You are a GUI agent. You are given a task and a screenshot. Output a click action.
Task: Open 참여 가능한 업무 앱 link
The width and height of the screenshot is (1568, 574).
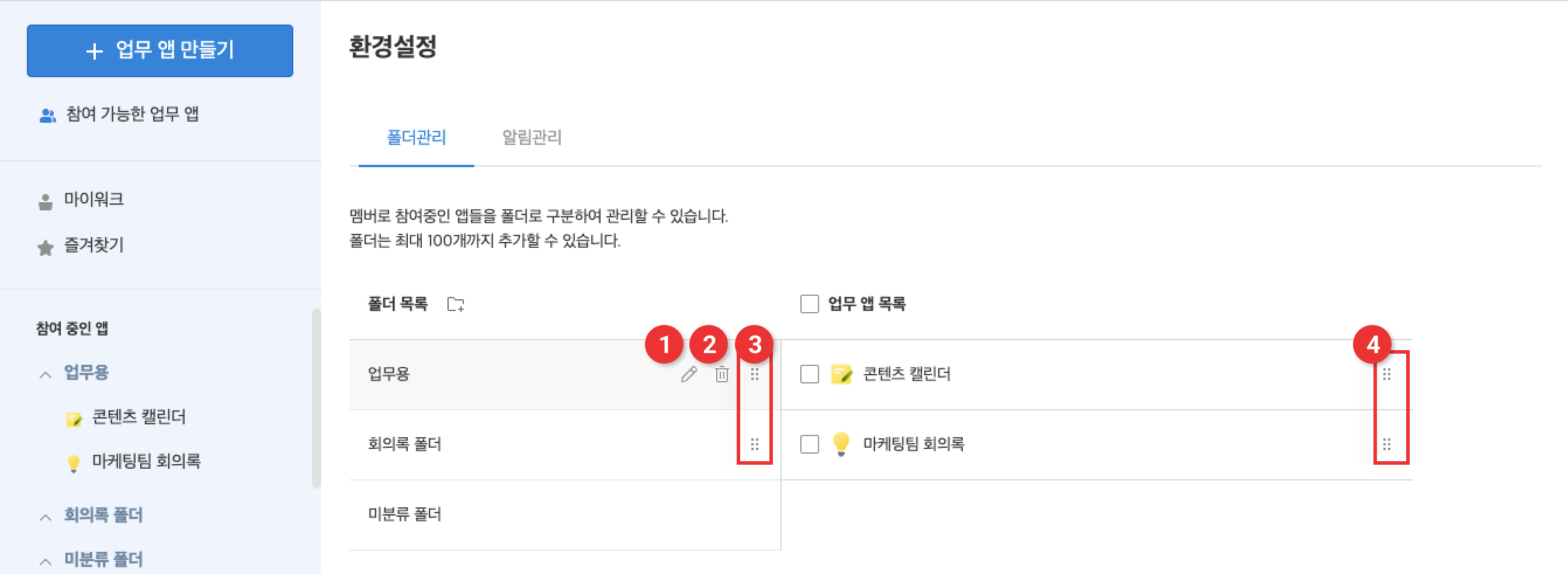[x=132, y=114]
